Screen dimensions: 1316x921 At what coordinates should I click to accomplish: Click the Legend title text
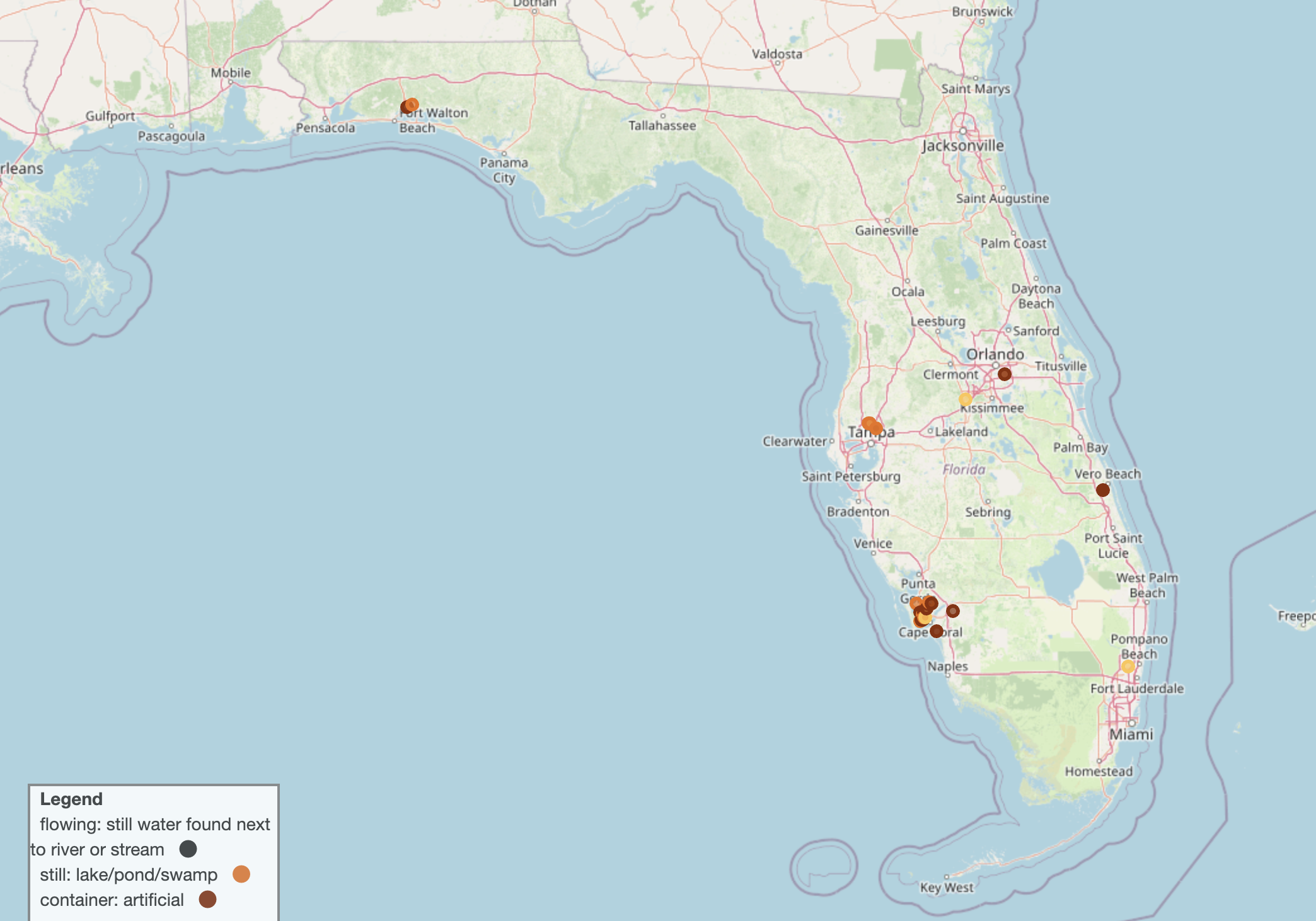tap(71, 799)
